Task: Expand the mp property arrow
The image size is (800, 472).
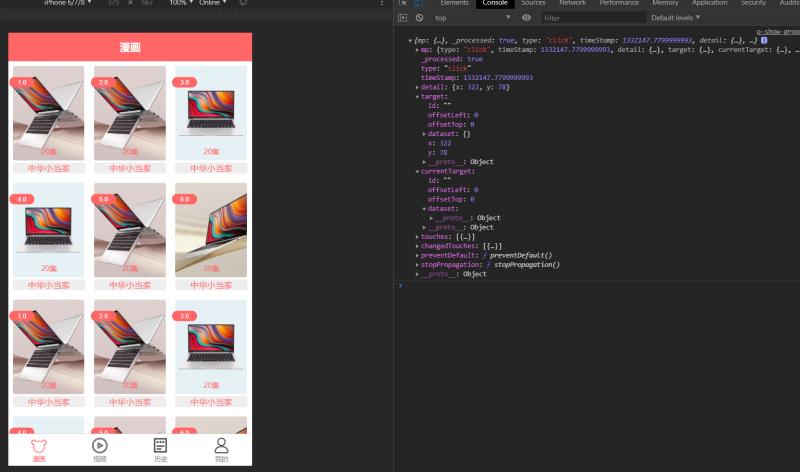Action: tap(417, 50)
